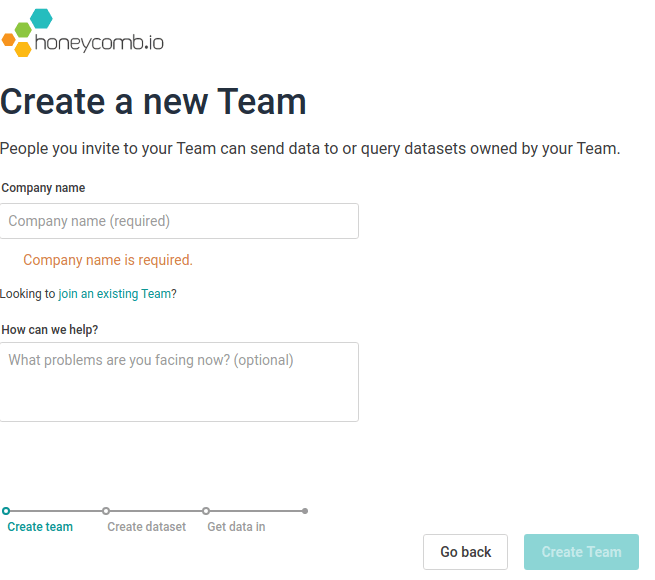This screenshot has height=580, width=655.
Task: Click the Create team step label
Action: coord(40,527)
